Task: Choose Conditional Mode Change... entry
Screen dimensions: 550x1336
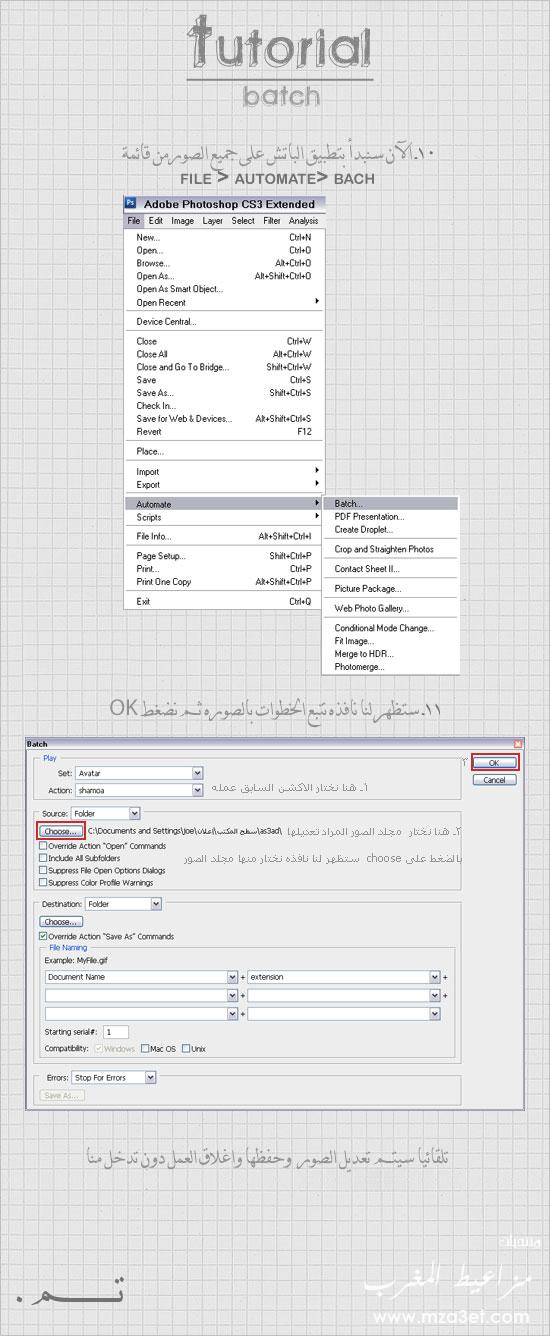Action: point(391,628)
